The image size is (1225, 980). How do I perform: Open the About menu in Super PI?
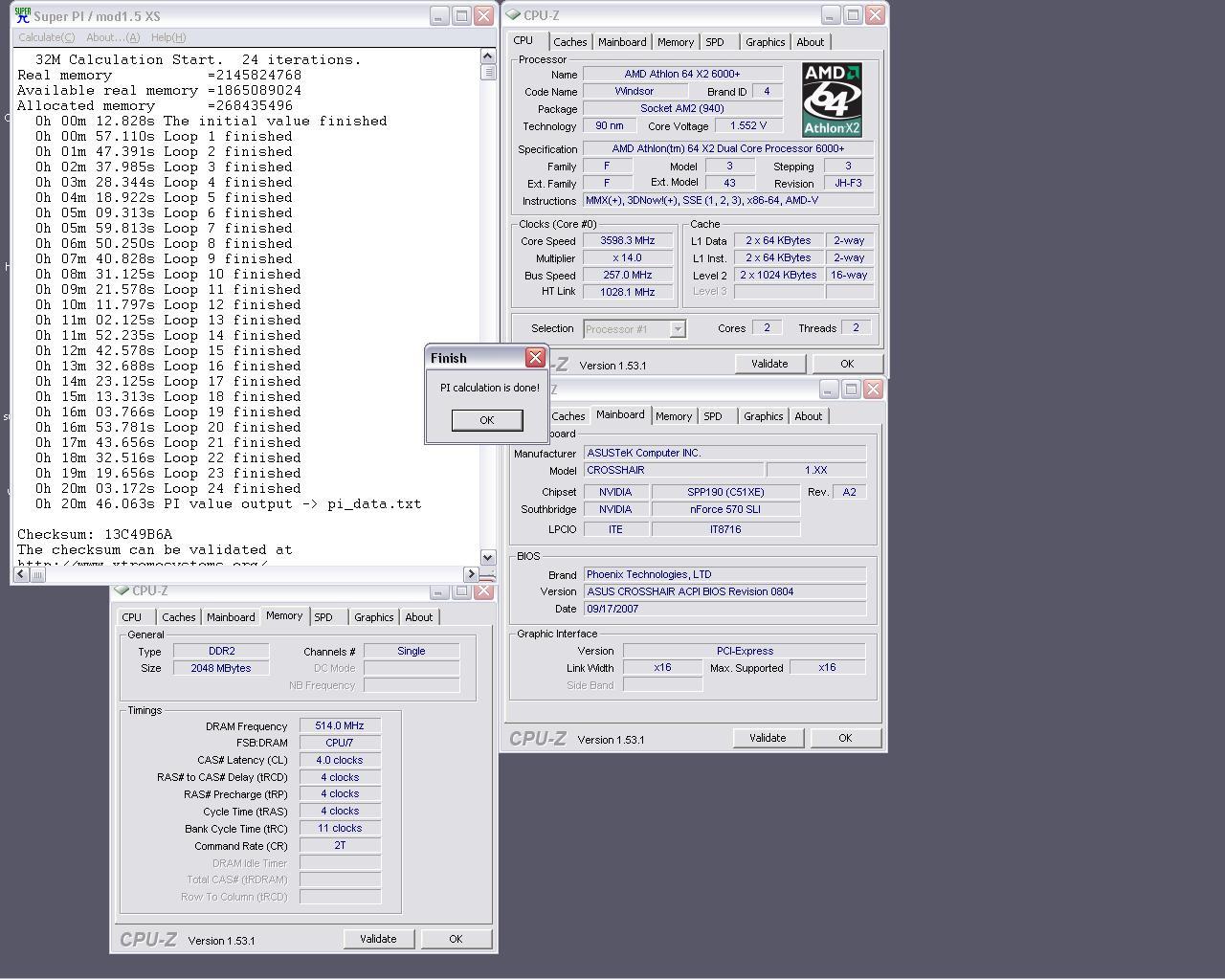tap(113, 37)
